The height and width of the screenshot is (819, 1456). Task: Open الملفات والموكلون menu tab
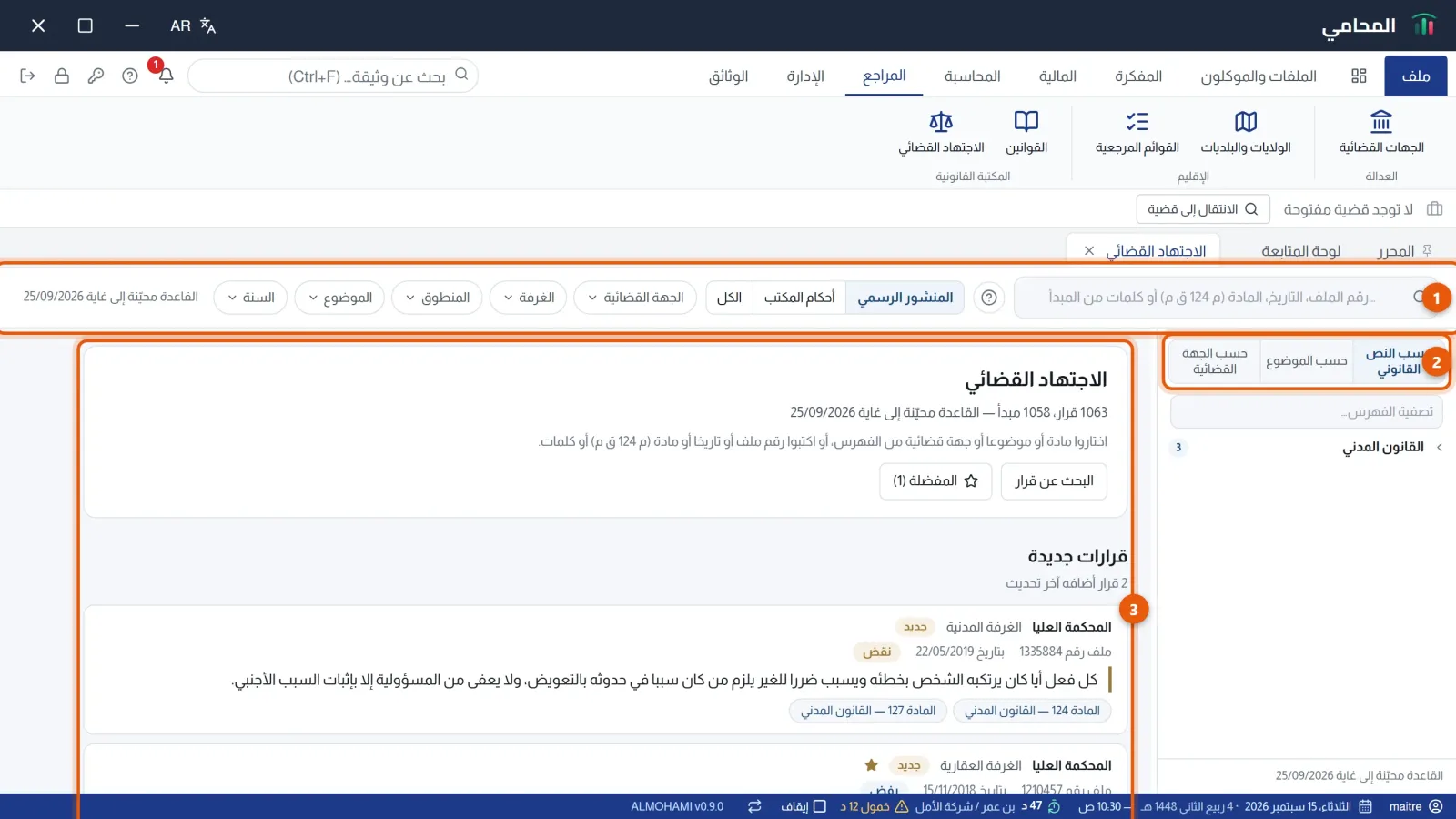pyautogui.click(x=1258, y=76)
